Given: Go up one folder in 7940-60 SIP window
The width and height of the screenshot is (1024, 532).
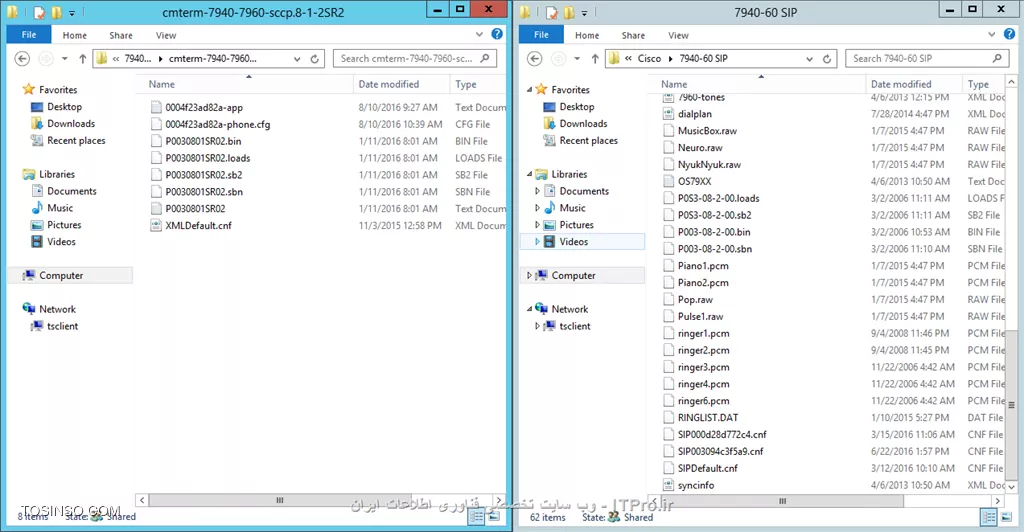Looking at the screenshot, I should [594, 59].
